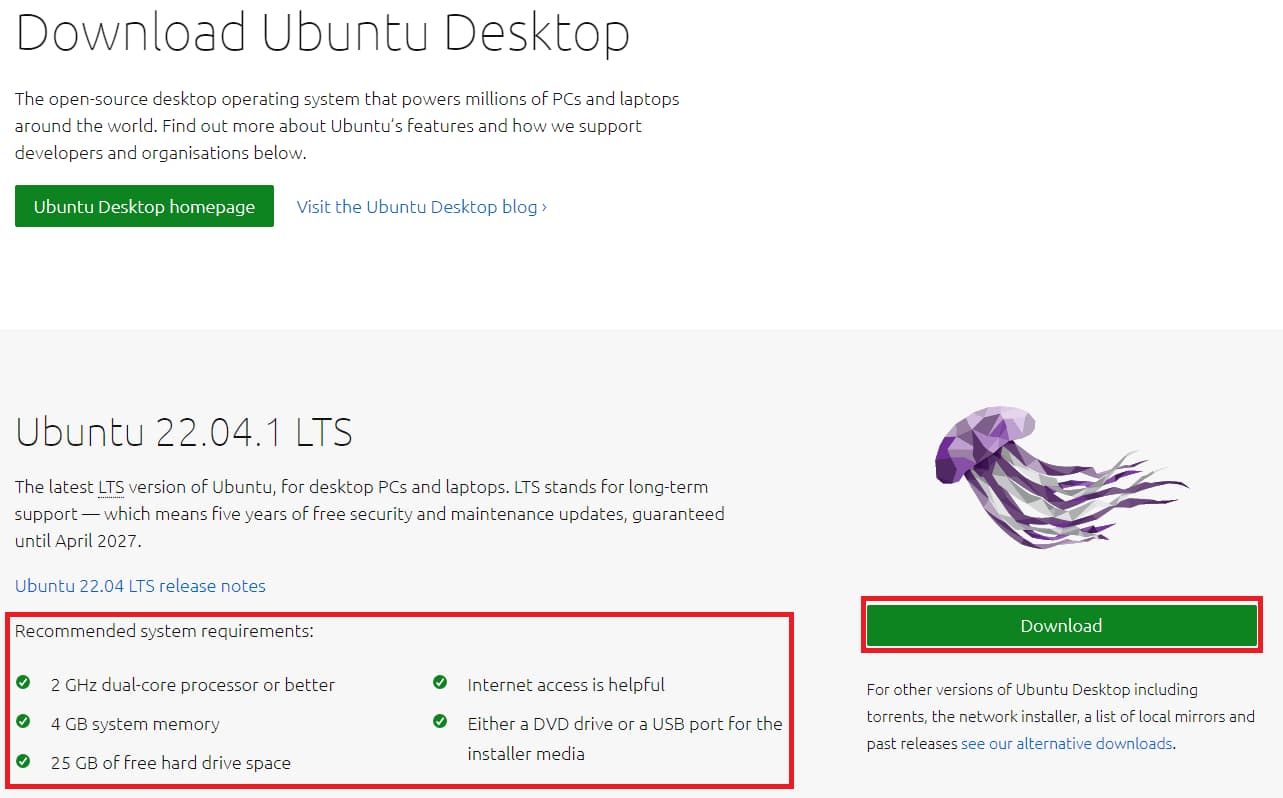The image size is (1283, 798).
Task: Click the April 2027 support guarantee text
Action: coord(80,540)
